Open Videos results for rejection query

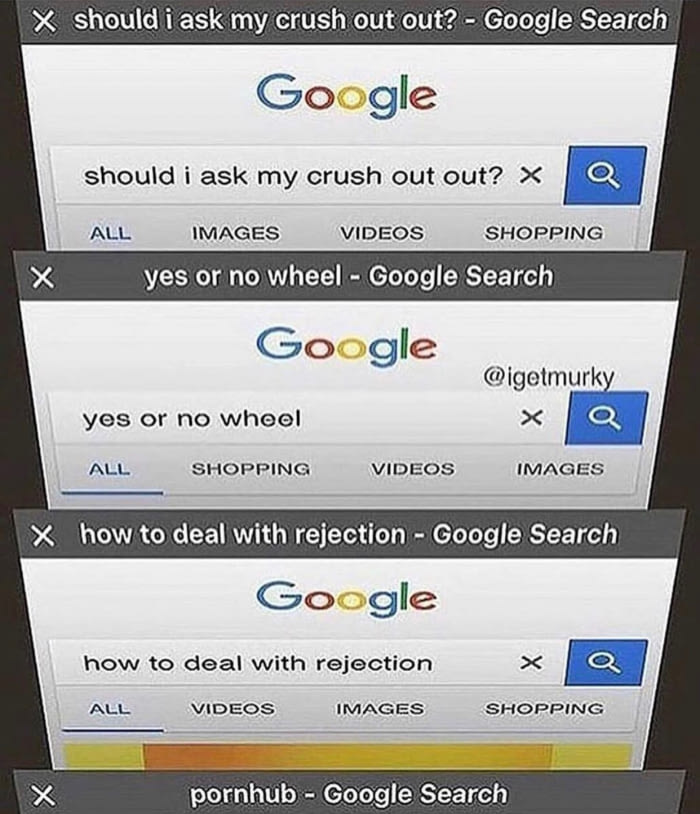[233, 709]
